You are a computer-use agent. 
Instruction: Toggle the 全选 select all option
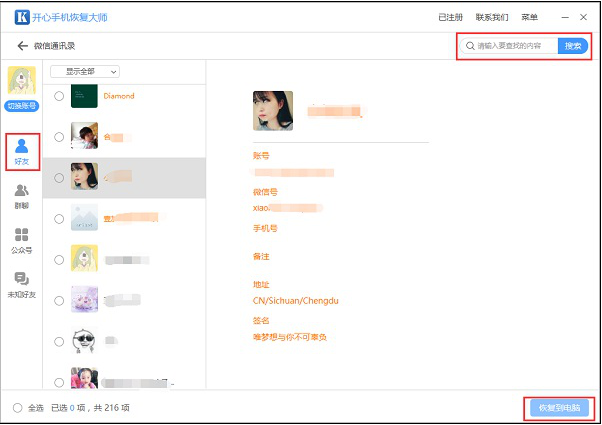coord(18,408)
